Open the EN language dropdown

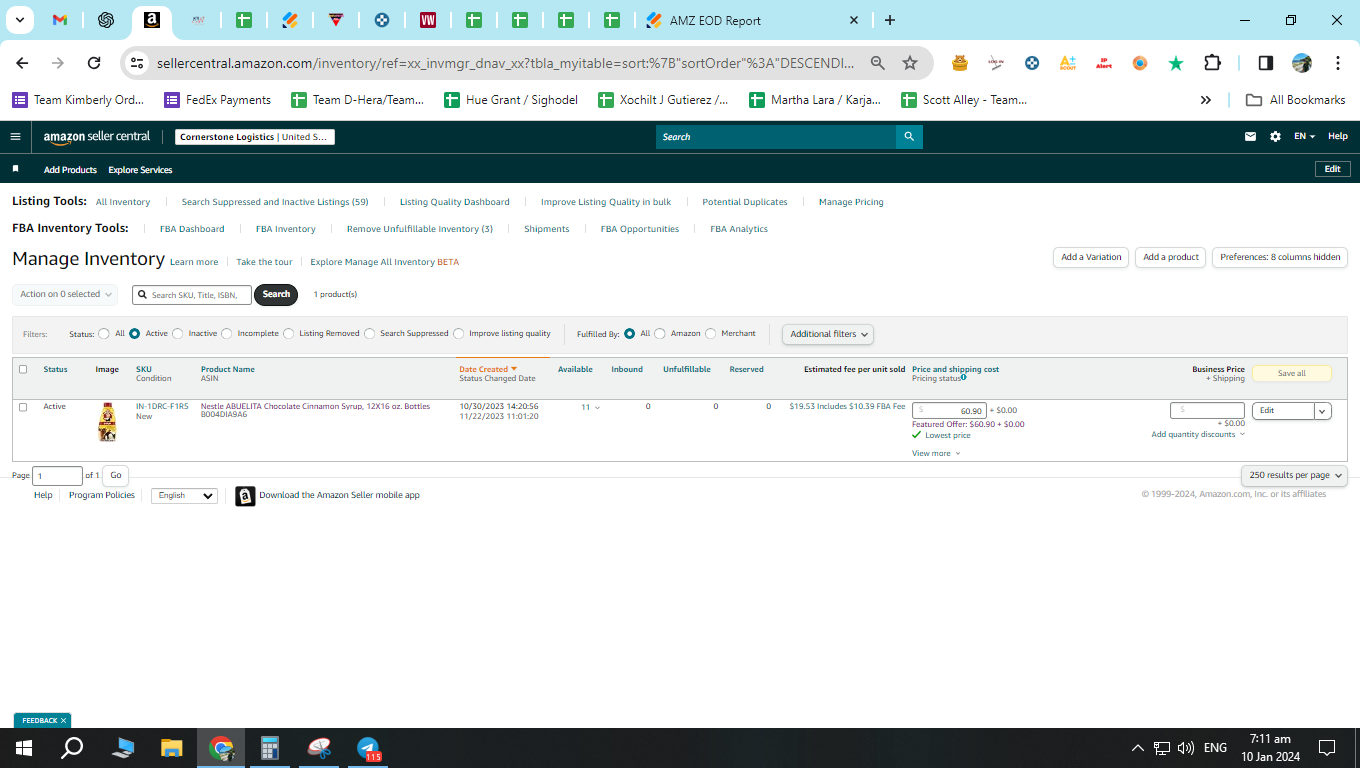click(1305, 137)
